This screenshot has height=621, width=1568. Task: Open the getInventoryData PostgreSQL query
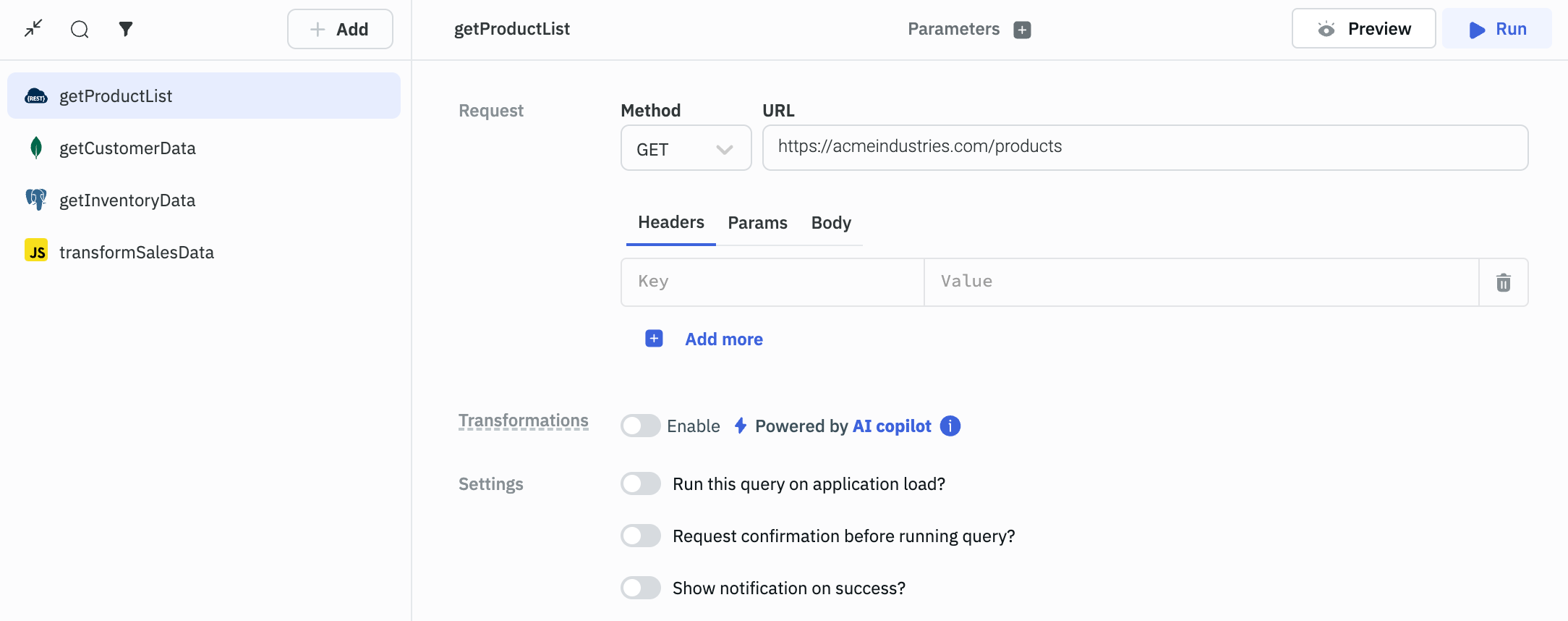127,200
